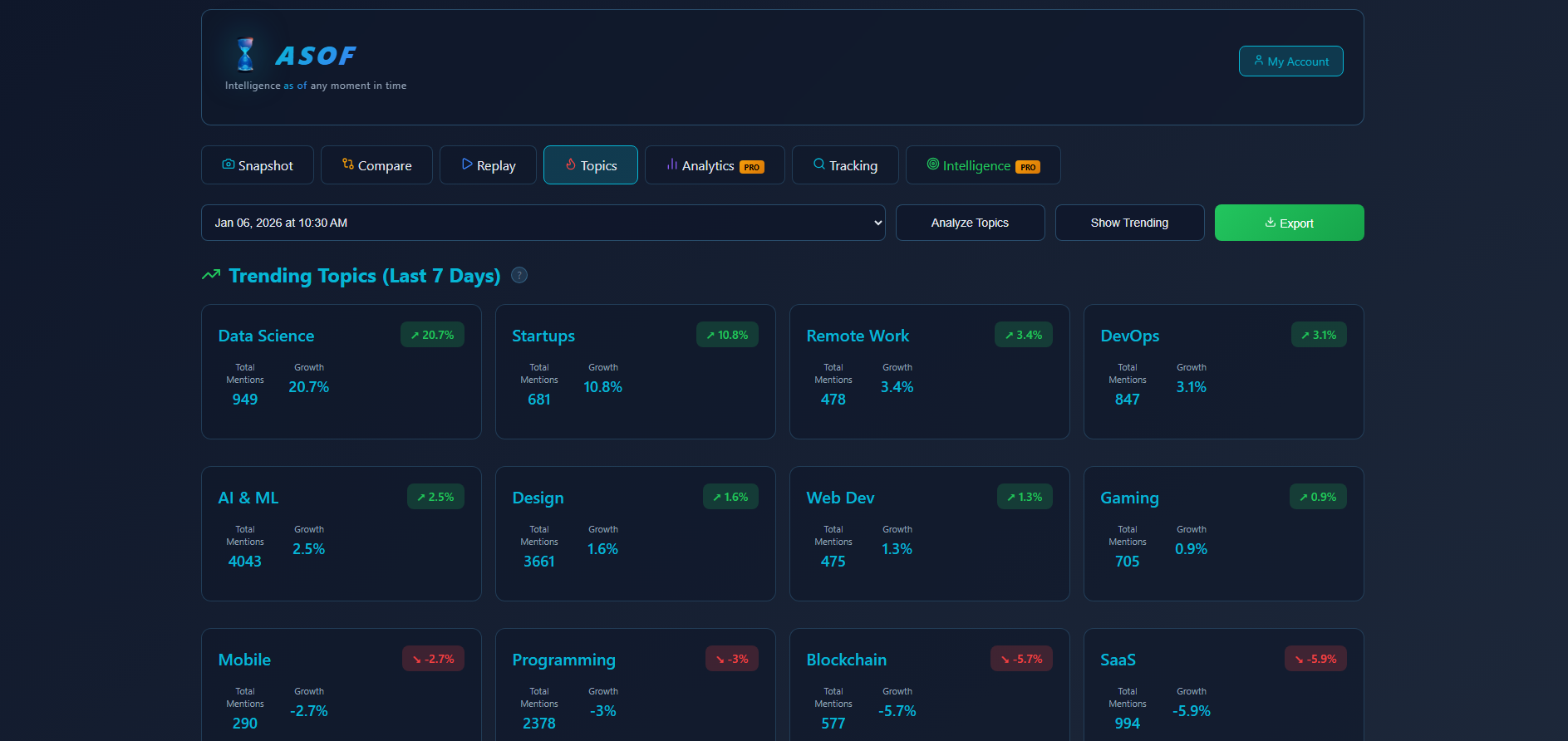Open the Mobile topic title
This screenshot has height=741, width=1568.
244,660
